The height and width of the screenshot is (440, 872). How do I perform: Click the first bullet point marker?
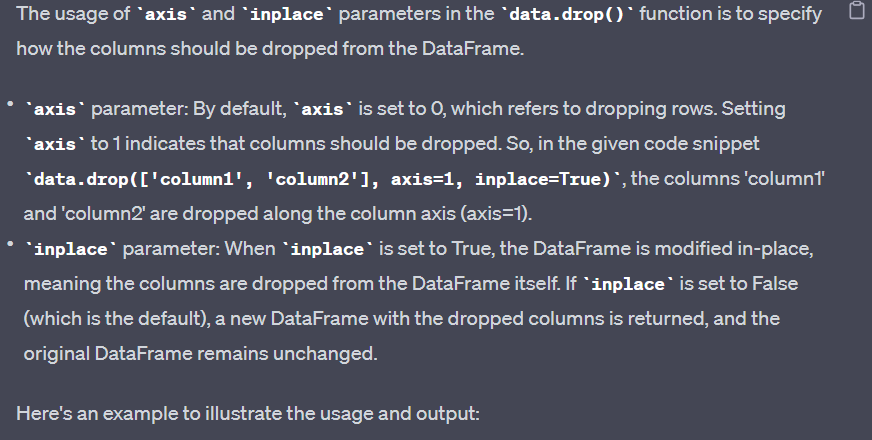[10, 105]
